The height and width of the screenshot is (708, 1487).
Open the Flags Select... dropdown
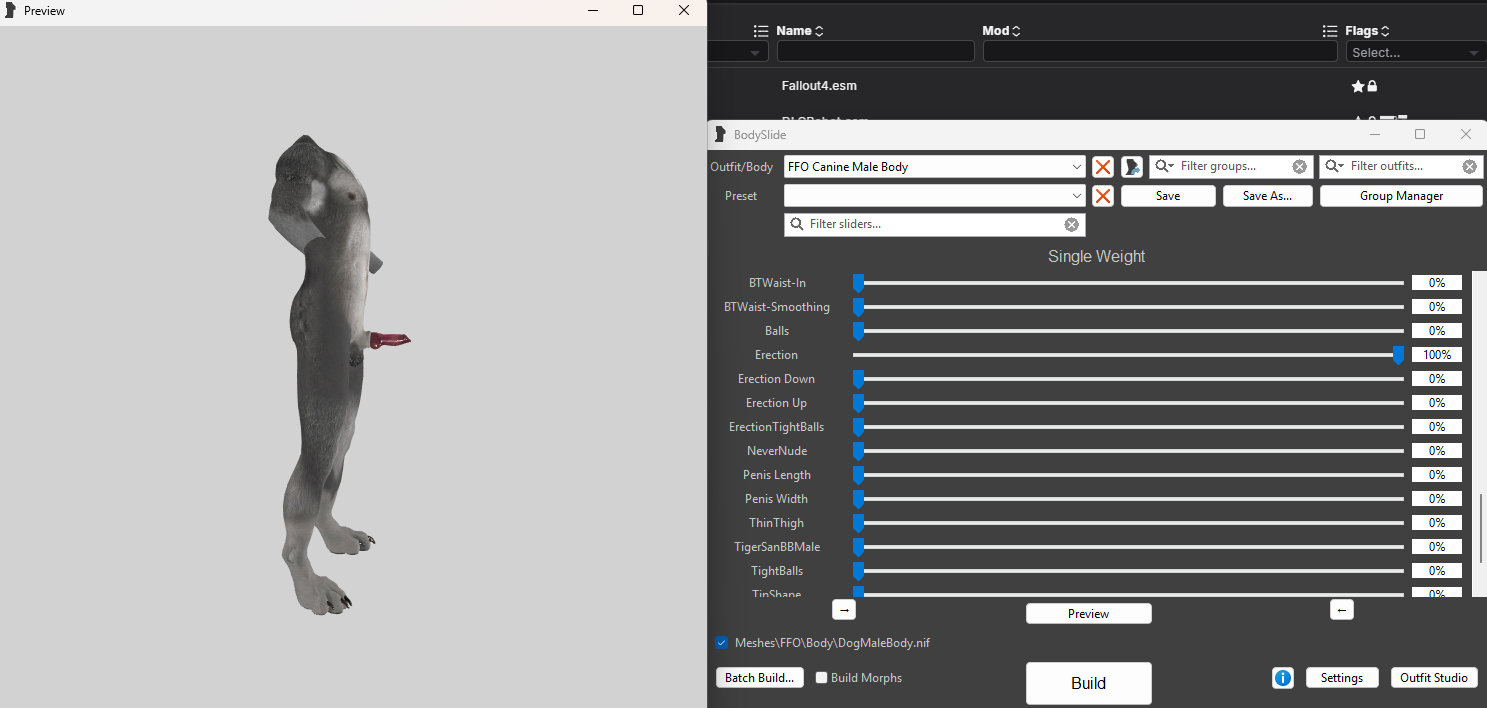click(1414, 51)
